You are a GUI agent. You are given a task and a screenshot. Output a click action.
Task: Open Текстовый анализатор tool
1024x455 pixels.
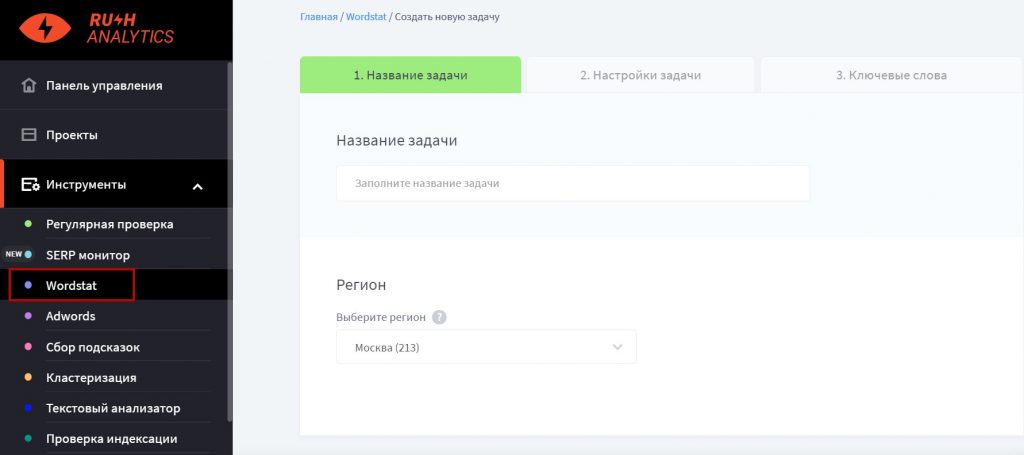coord(113,409)
